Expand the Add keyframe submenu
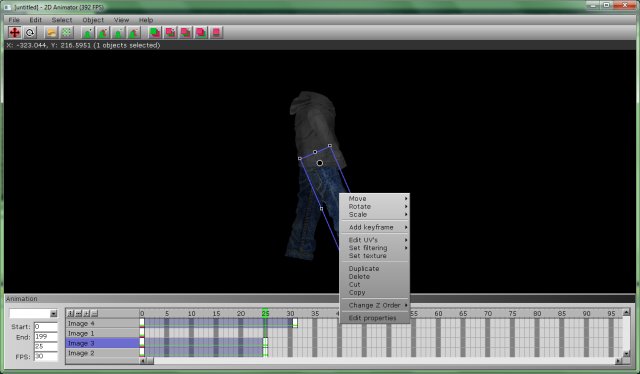This screenshot has height=374, width=640. (x=375, y=227)
